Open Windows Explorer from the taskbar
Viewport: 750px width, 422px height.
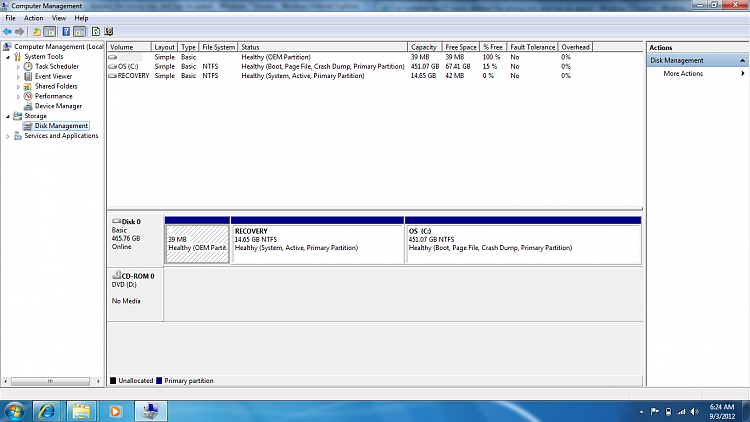coord(81,411)
